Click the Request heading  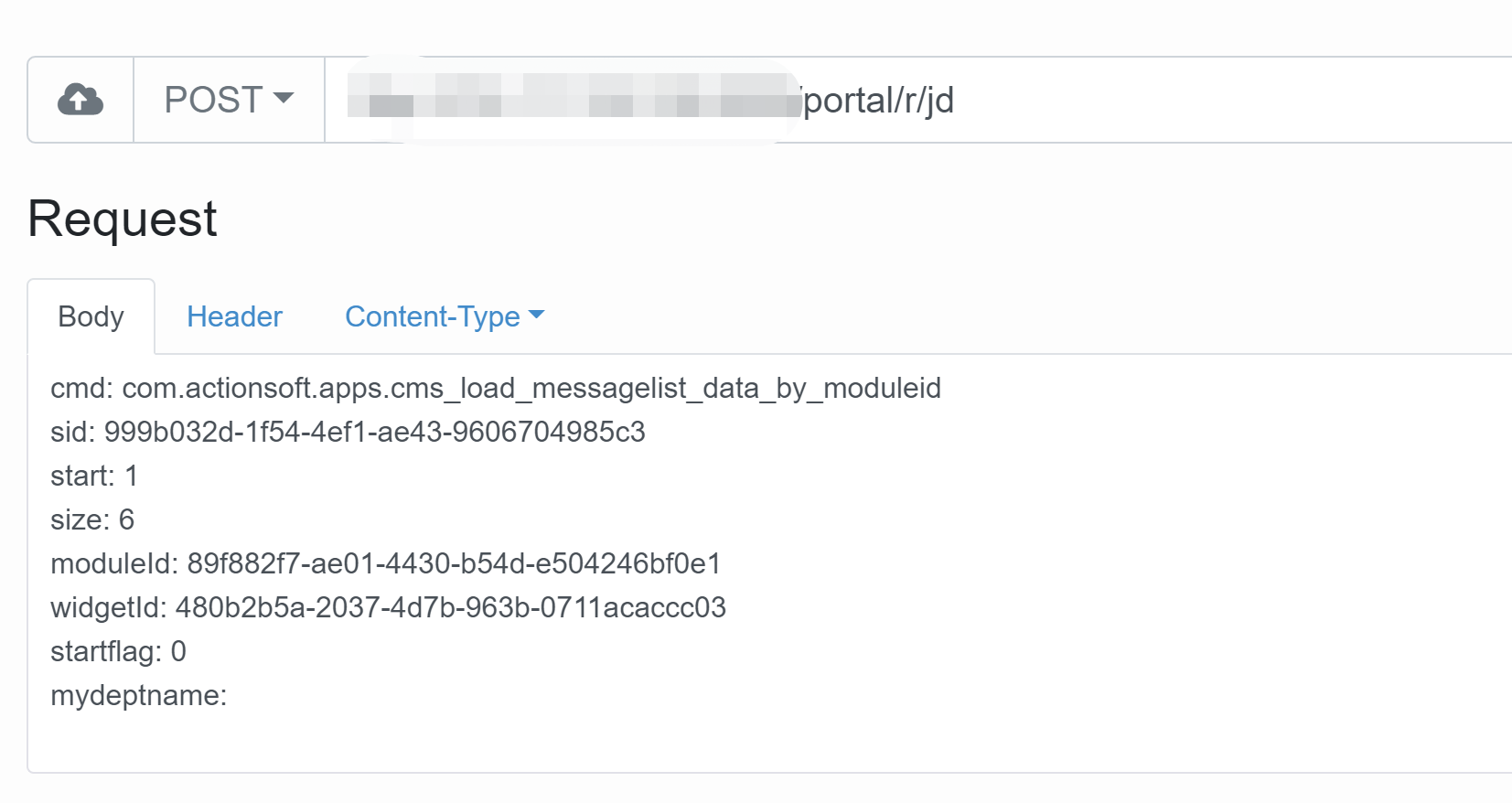tap(122, 217)
